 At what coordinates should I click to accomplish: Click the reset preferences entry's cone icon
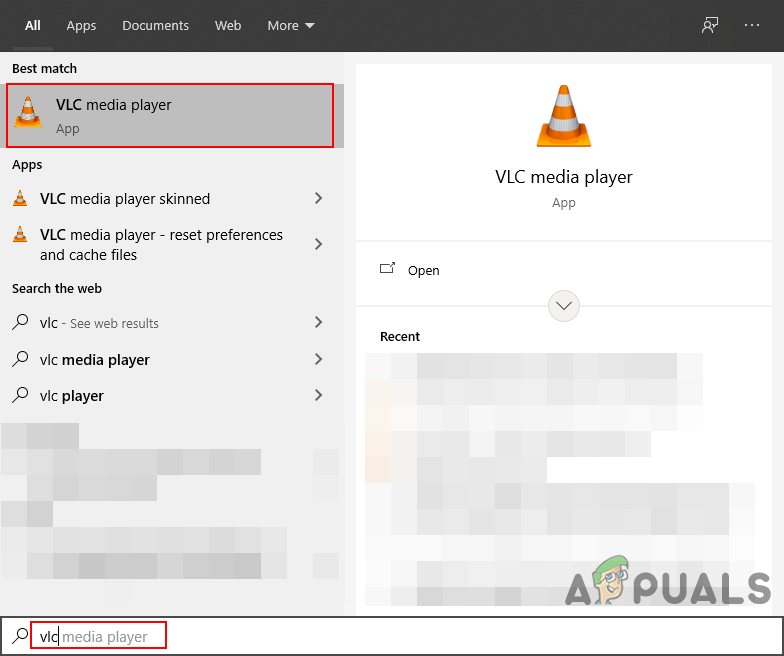point(20,234)
